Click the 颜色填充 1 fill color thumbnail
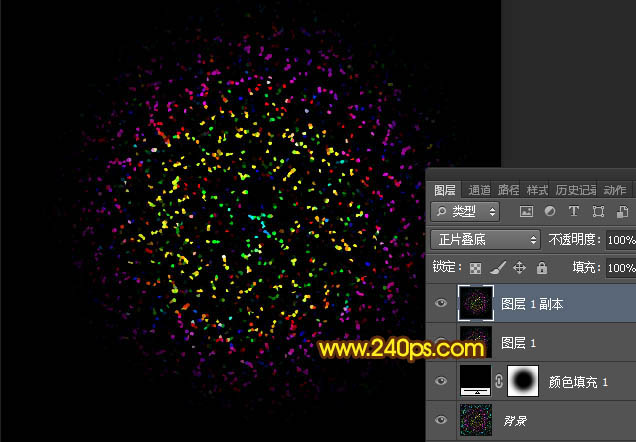636x442 pixels. pos(475,381)
